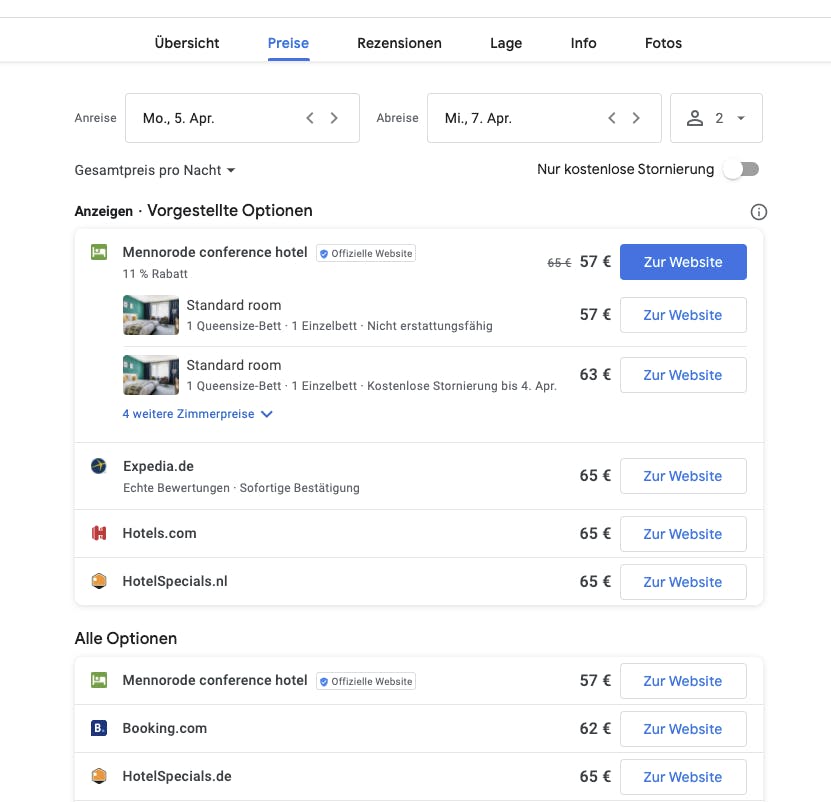Screen dimensions: 831x802
Task: Click the Hotels.com logo icon
Action: [99, 533]
